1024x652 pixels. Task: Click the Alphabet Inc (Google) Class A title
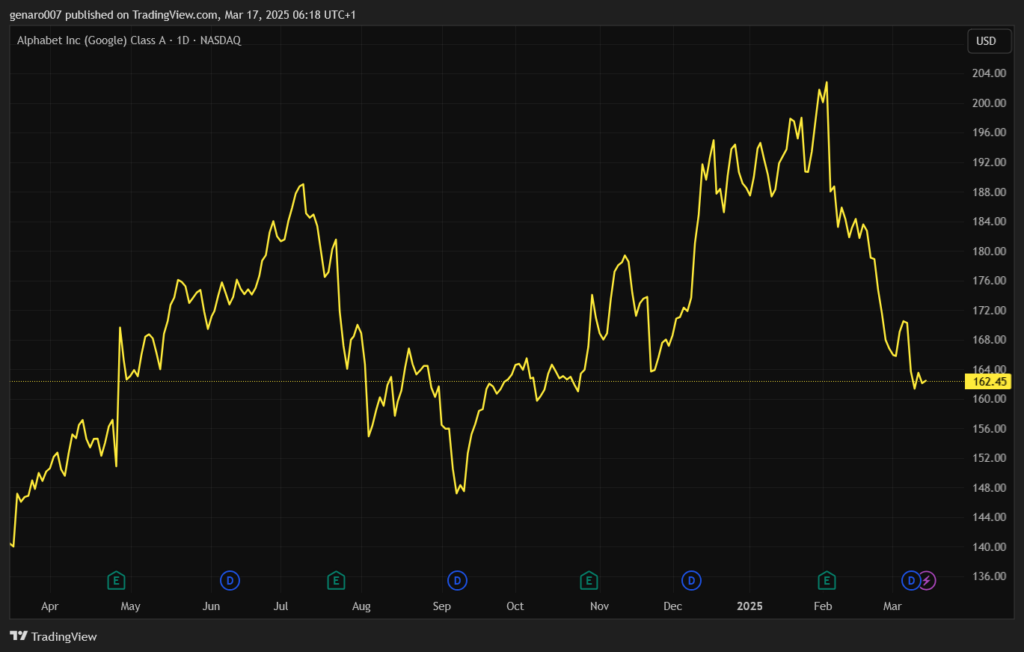(129, 40)
